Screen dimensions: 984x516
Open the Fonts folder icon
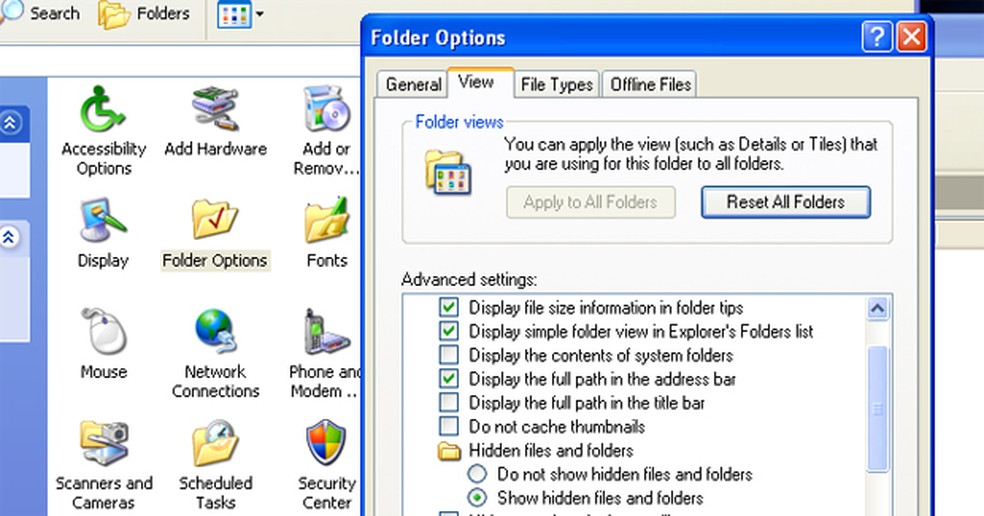tap(326, 220)
